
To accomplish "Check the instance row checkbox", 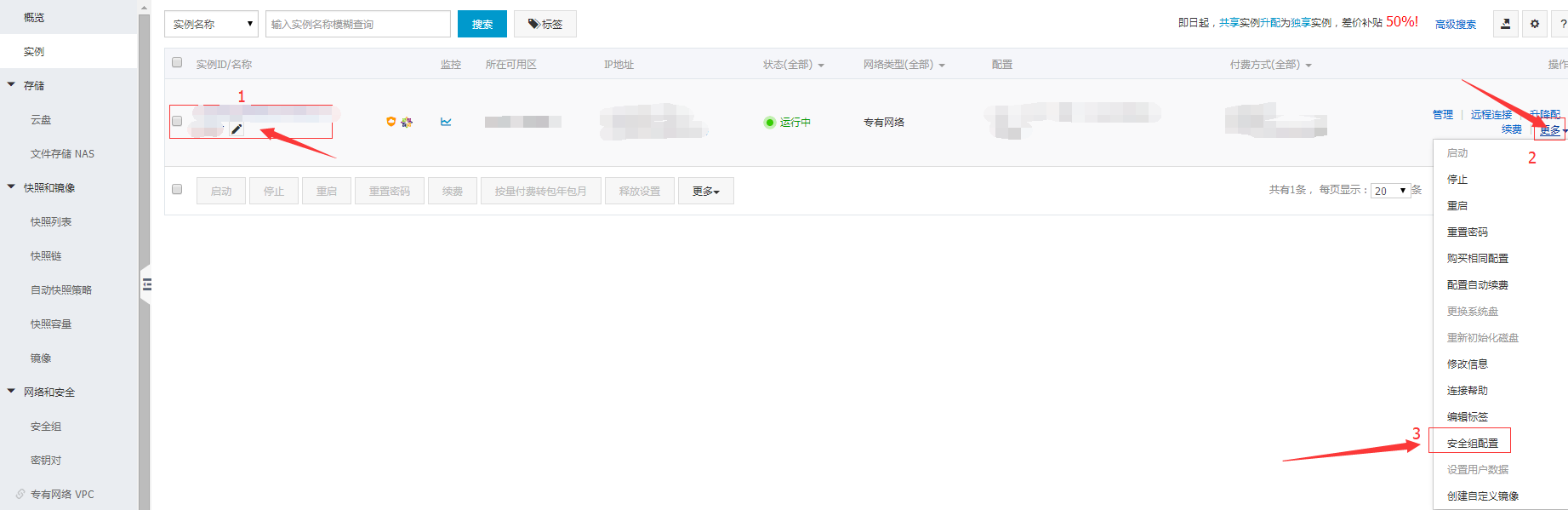I will (177, 121).
